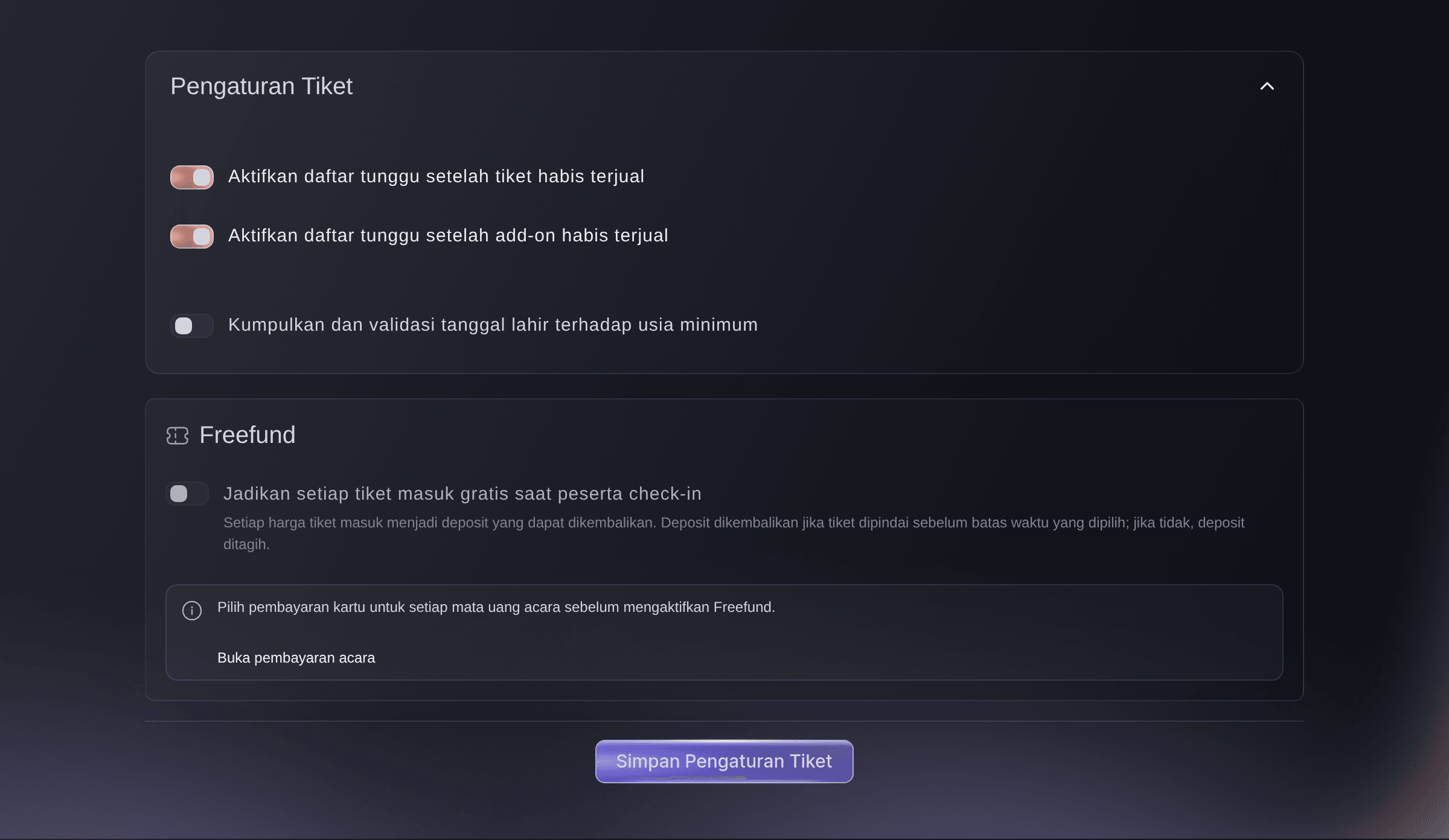The height and width of the screenshot is (840, 1449).
Task: Click the Freefund section heading
Action: point(248,435)
